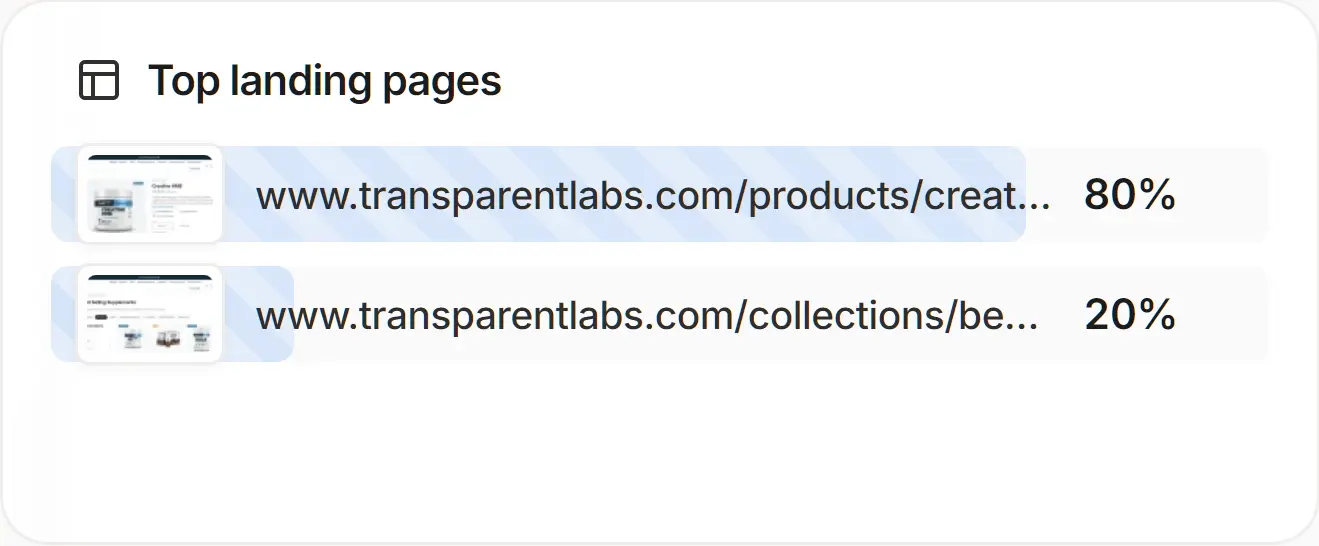The image size is (1319, 546).
Task: Open the best-selling collections page thumbnail
Action: coord(150,314)
